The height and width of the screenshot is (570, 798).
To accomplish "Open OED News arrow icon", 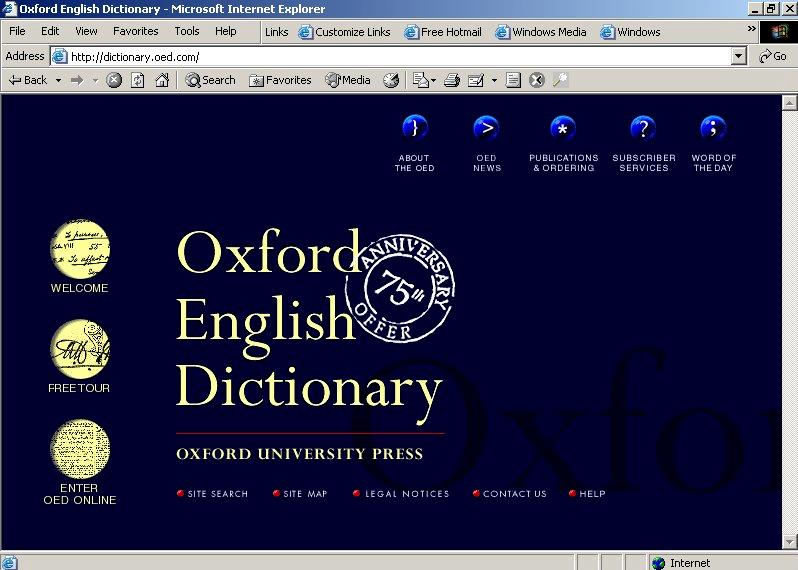I will click(x=487, y=128).
